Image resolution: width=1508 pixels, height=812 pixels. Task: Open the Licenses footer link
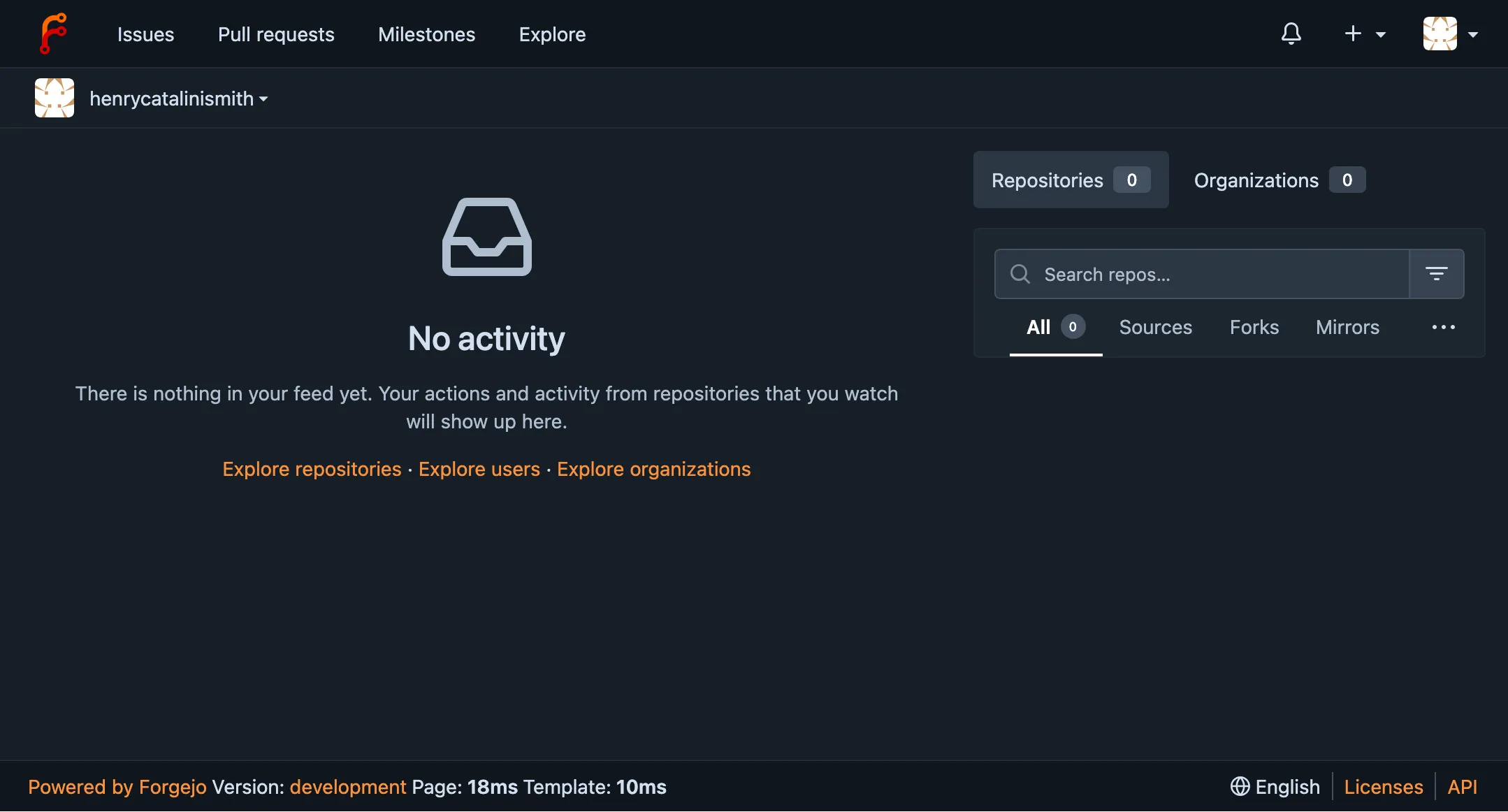click(1383, 787)
